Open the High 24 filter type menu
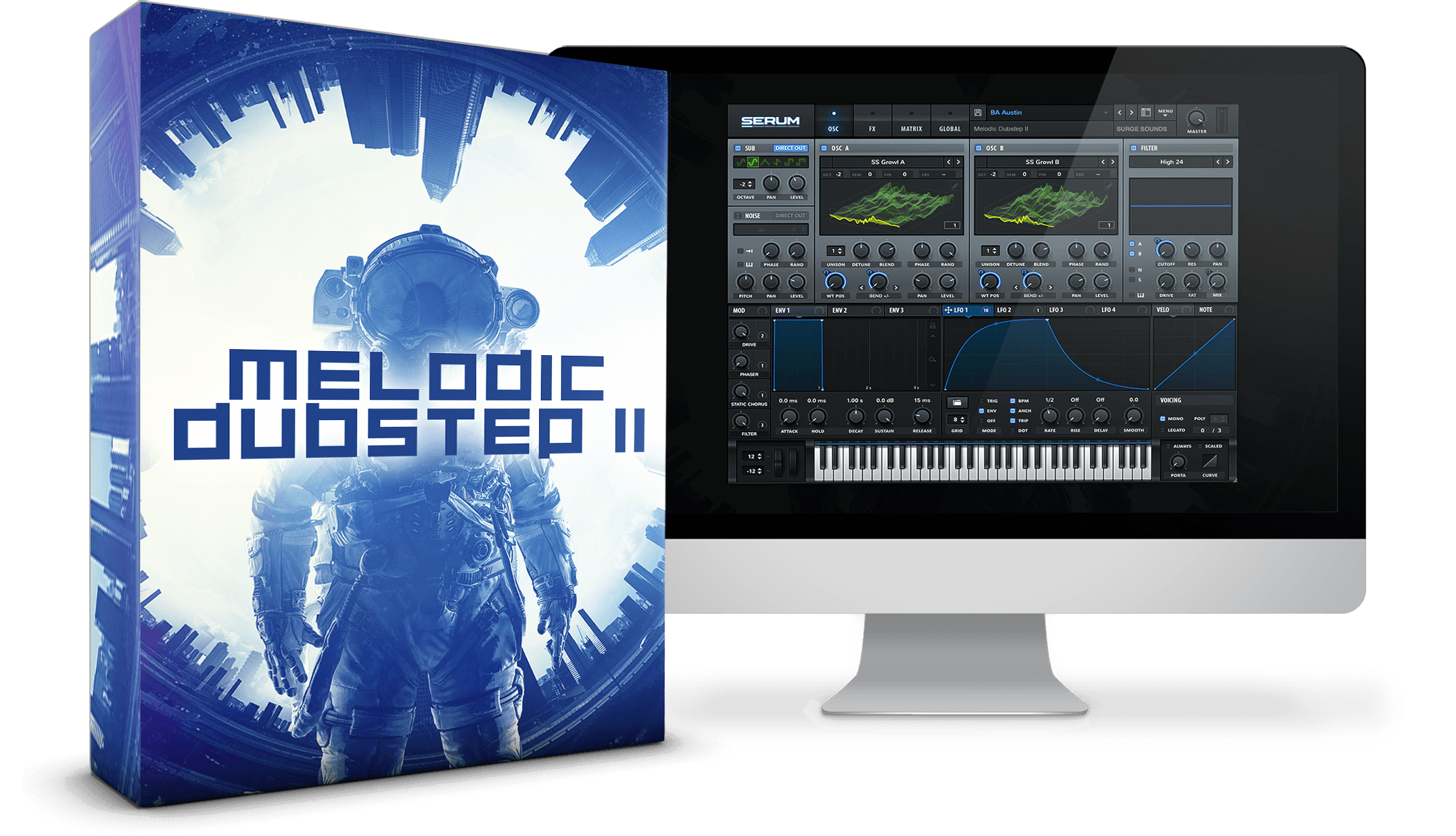 coord(1171,162)
